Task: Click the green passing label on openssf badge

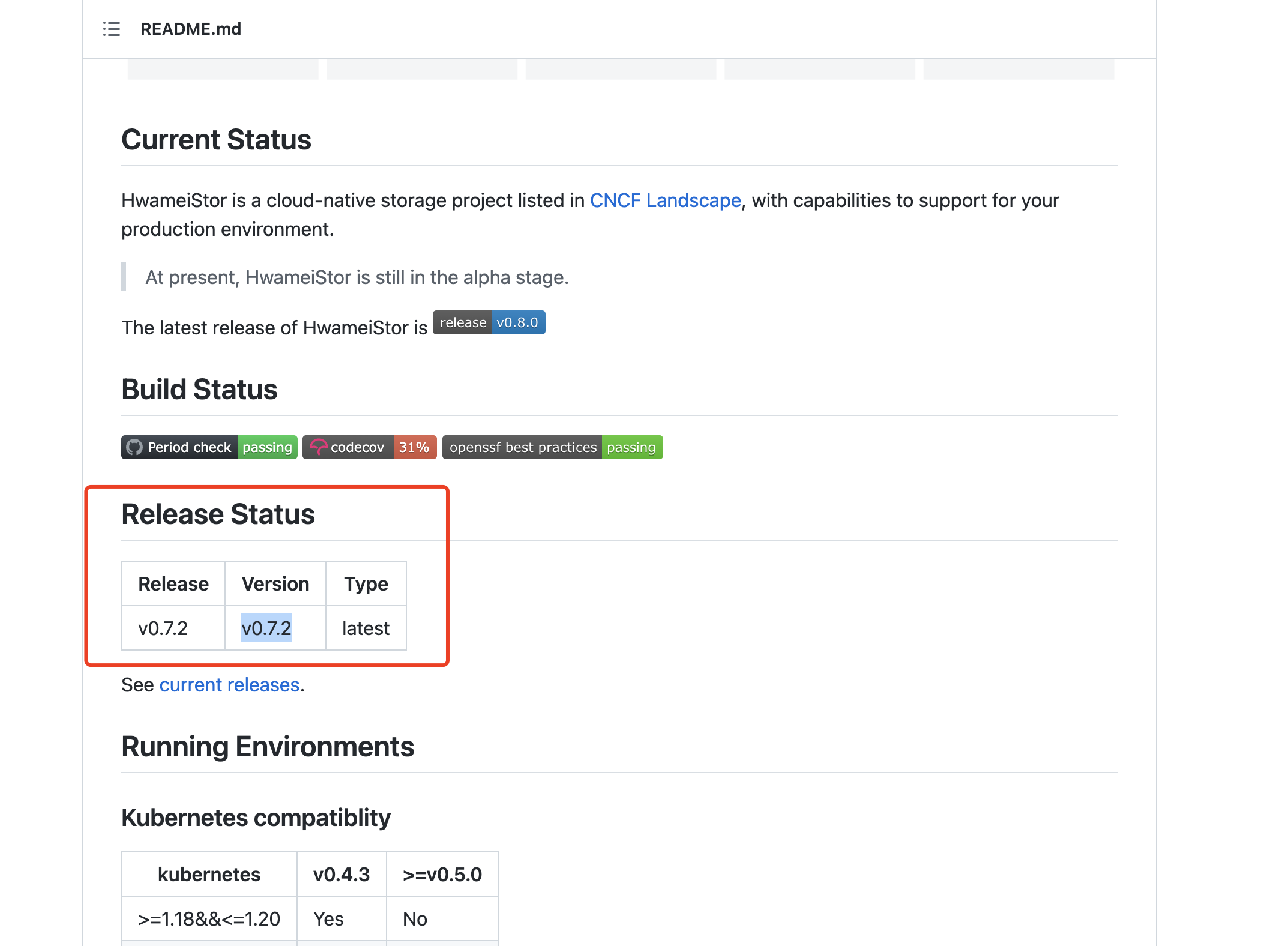Action: [x=631, y=447]
